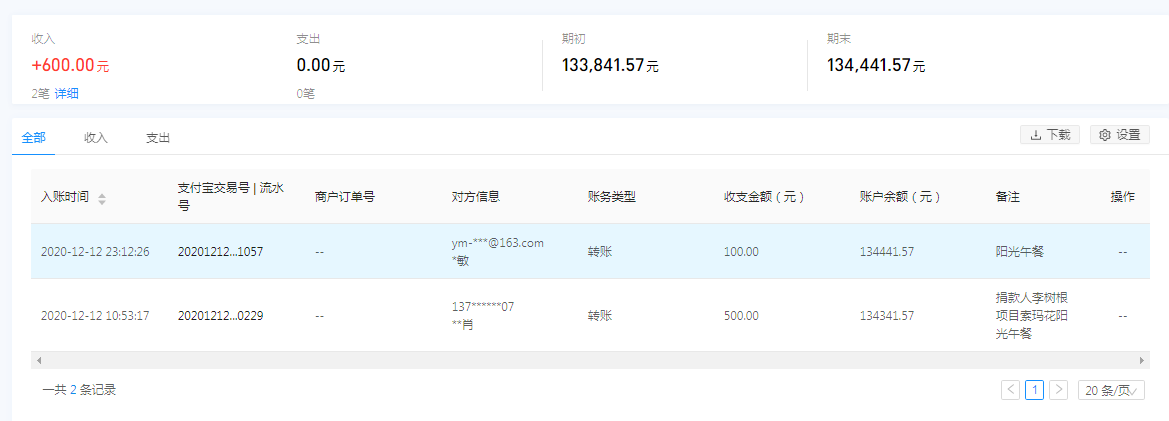Open the 20 条/页 page size dropdown
The image size is (1169, 421).
pyautogui.click(x=1111, y=390)
